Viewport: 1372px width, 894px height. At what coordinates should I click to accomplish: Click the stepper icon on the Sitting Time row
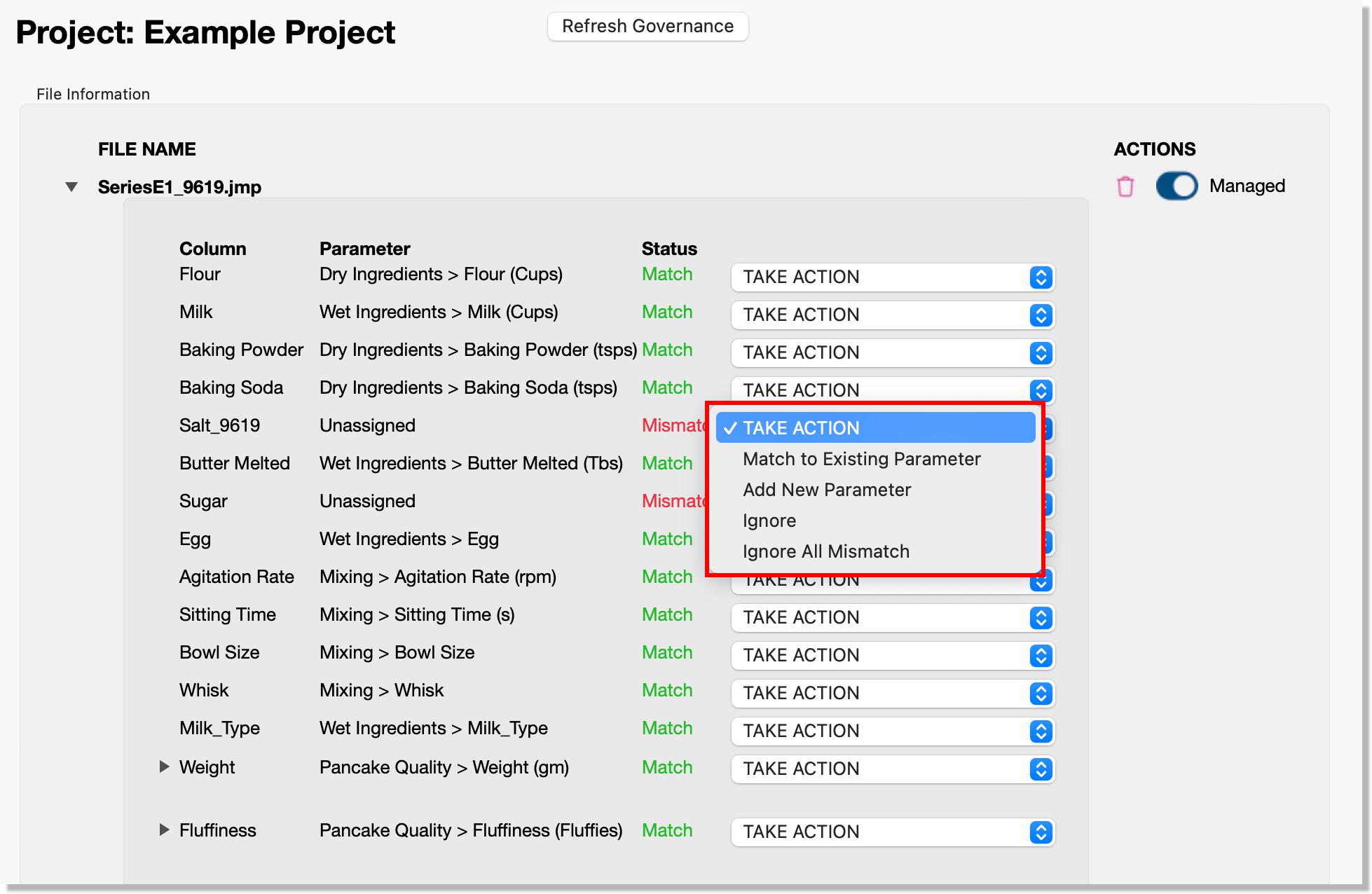coord(1041,617)
